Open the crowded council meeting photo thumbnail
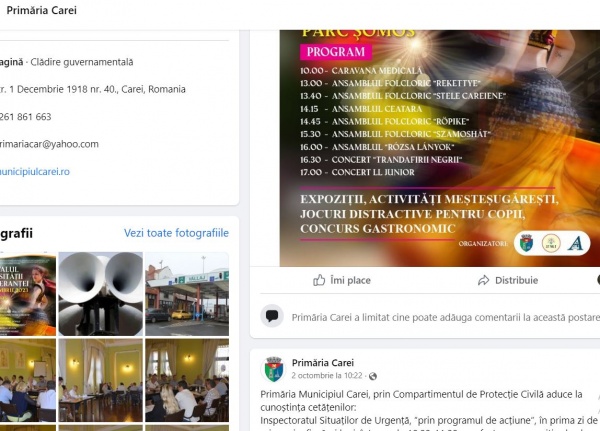The height and width of the screenshot is (431, 600). pyautogui.click(x=187, y=380)
